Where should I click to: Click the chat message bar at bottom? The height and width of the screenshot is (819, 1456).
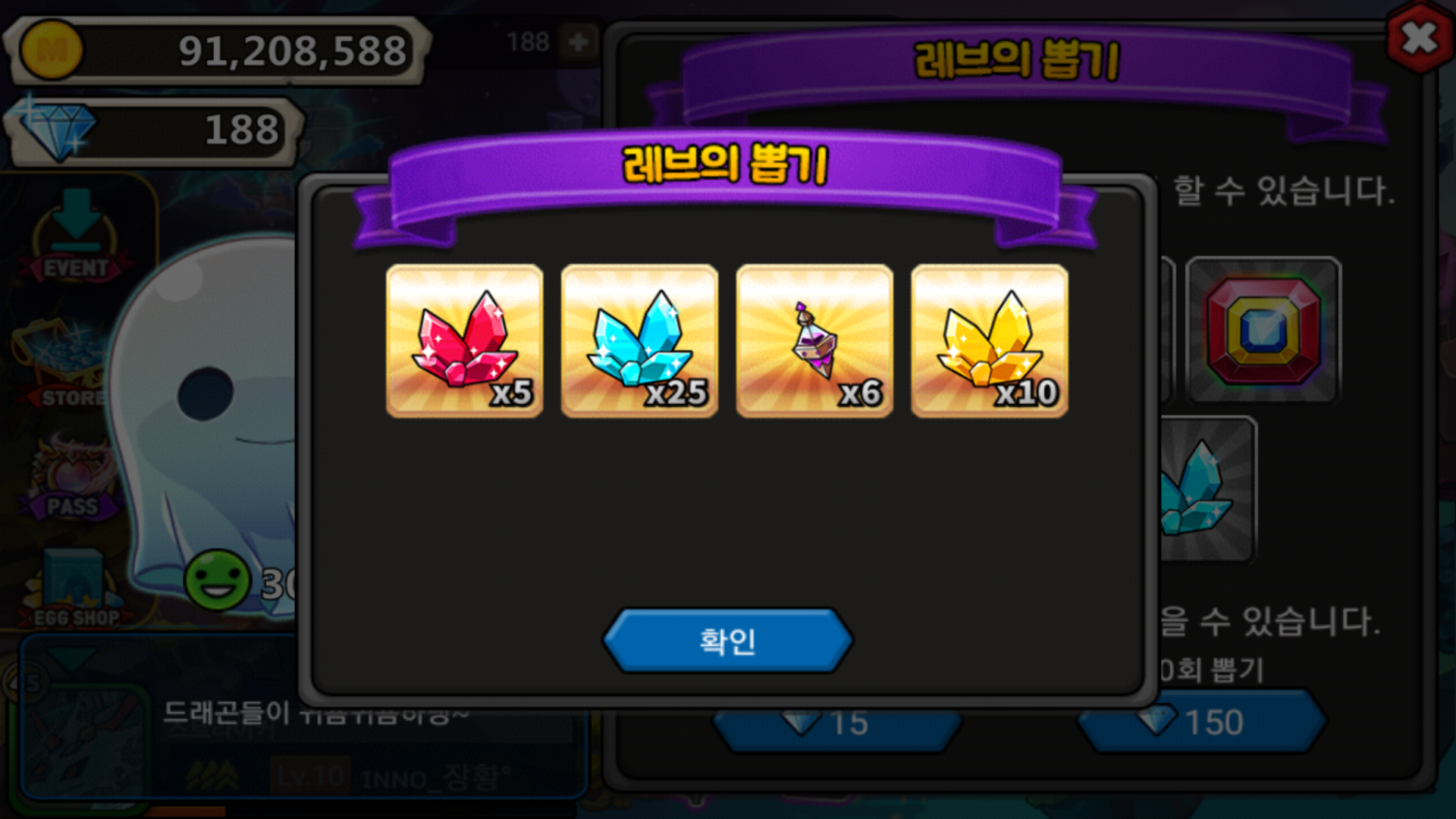coord(303,717)
